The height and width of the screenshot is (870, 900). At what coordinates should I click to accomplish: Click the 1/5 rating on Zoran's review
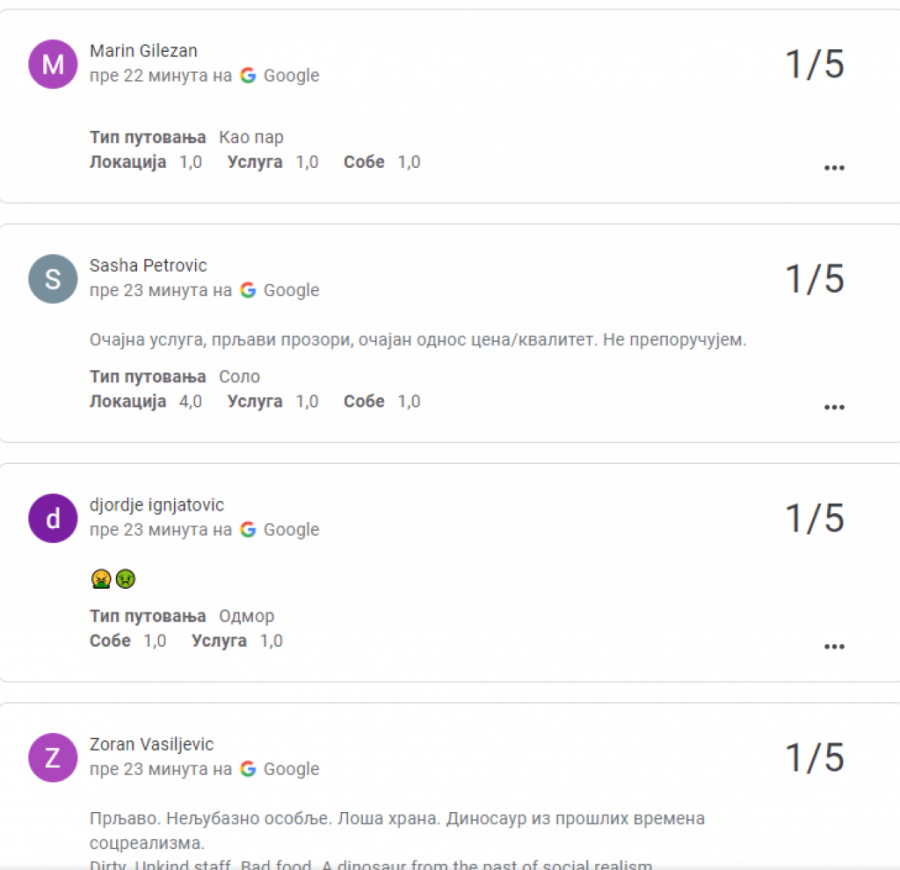click(814, 757)
